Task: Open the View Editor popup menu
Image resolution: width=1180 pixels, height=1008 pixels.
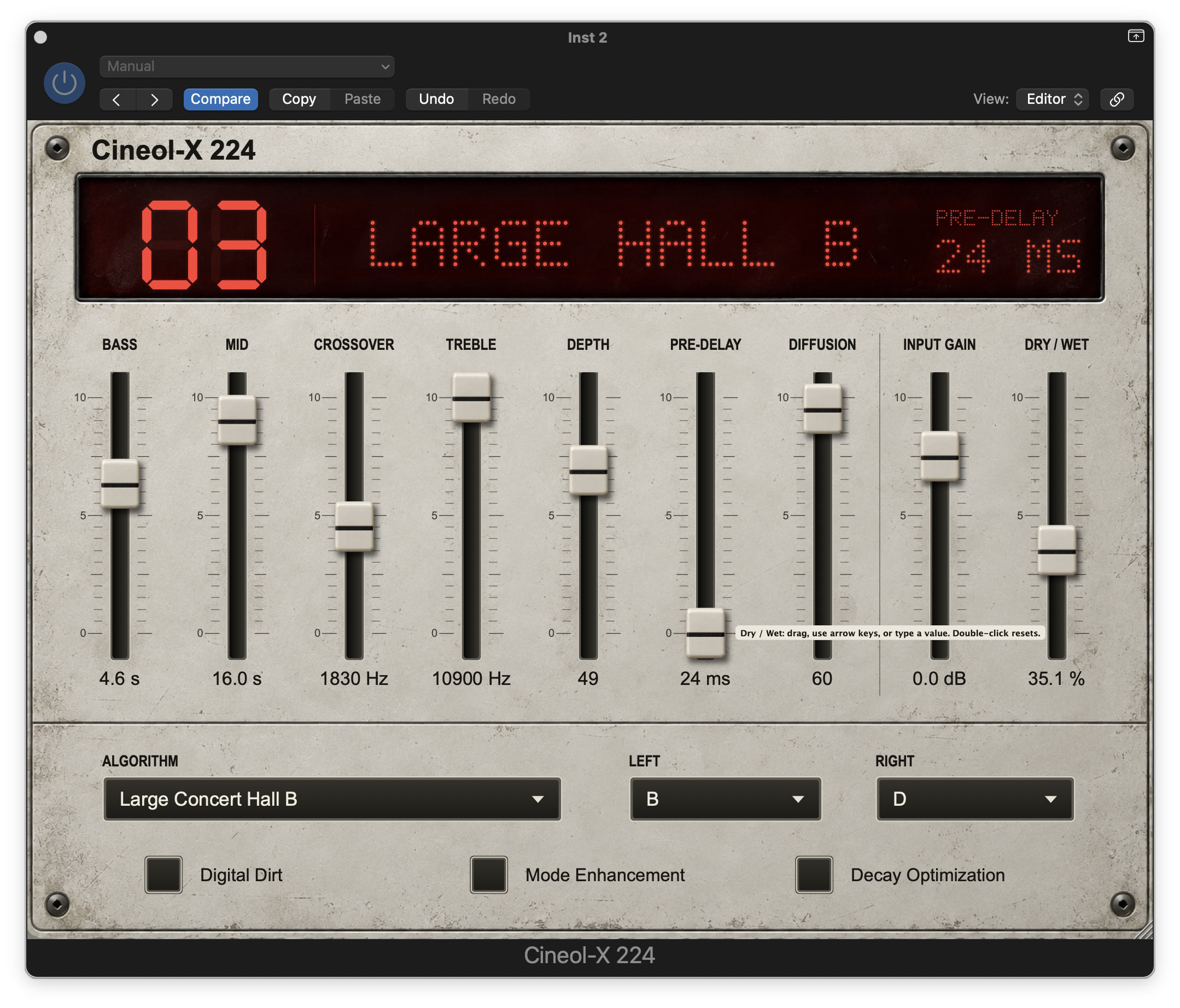Action: [x=1053, y=99]
